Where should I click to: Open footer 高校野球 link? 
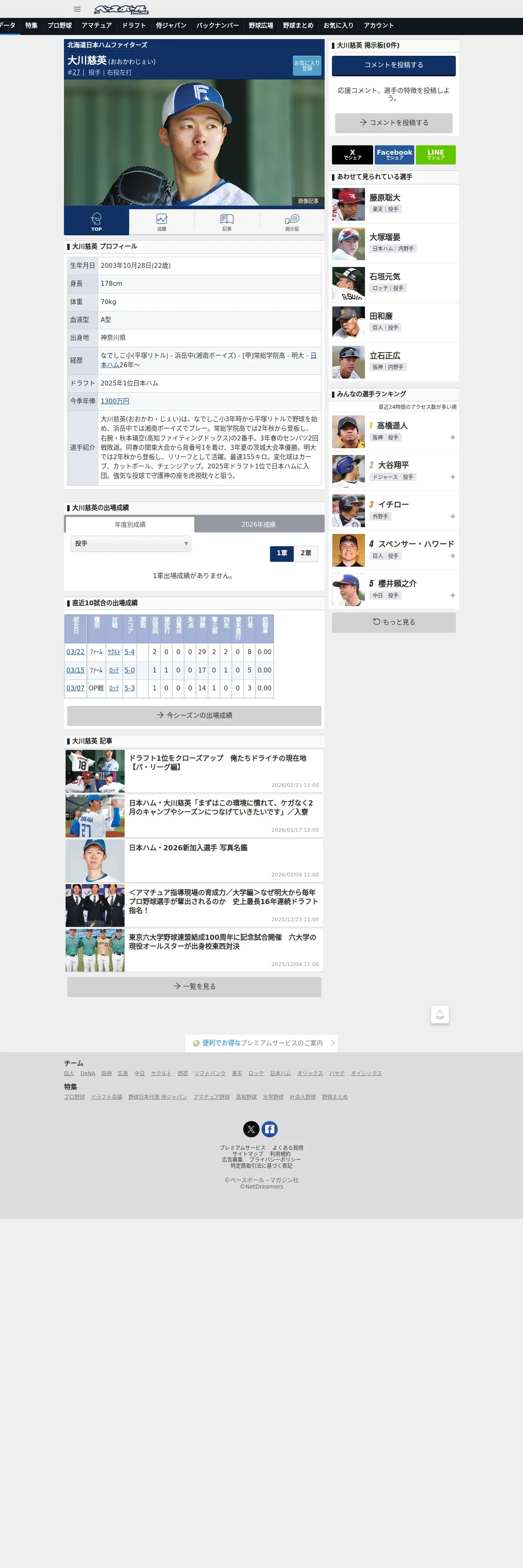point(246,1097)
